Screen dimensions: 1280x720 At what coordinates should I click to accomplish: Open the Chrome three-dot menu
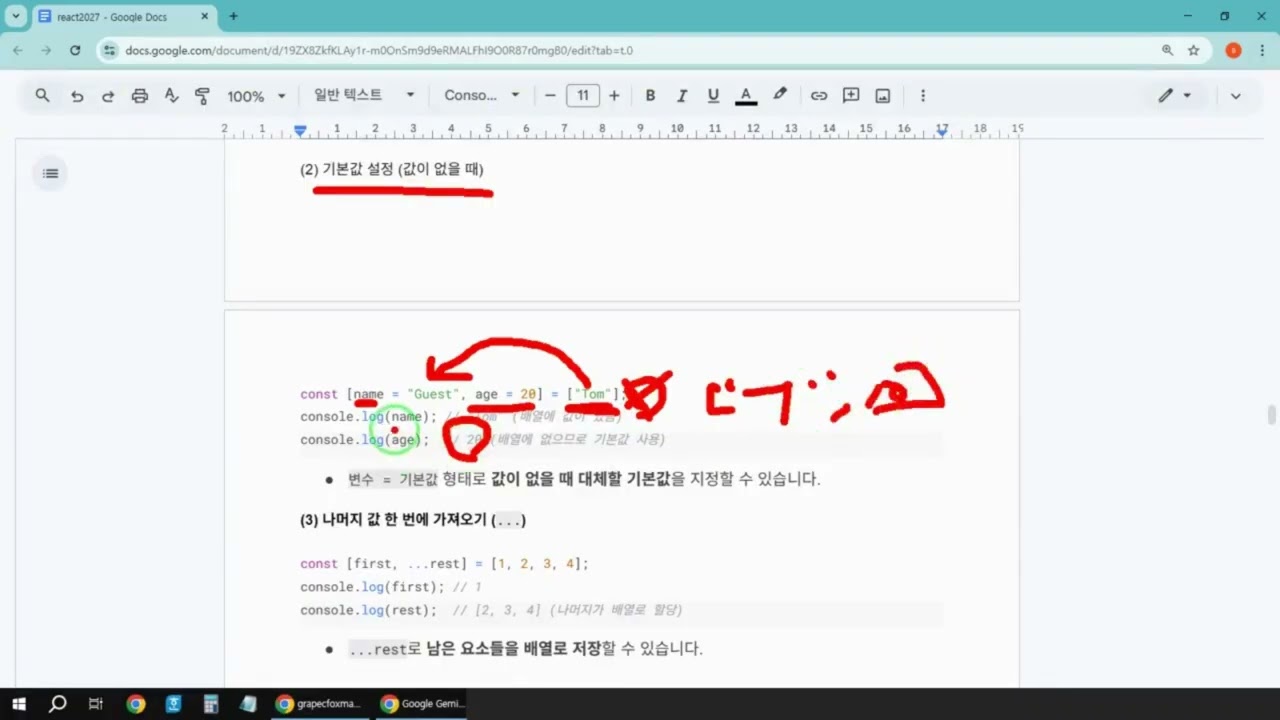[x=1261, y=50]
